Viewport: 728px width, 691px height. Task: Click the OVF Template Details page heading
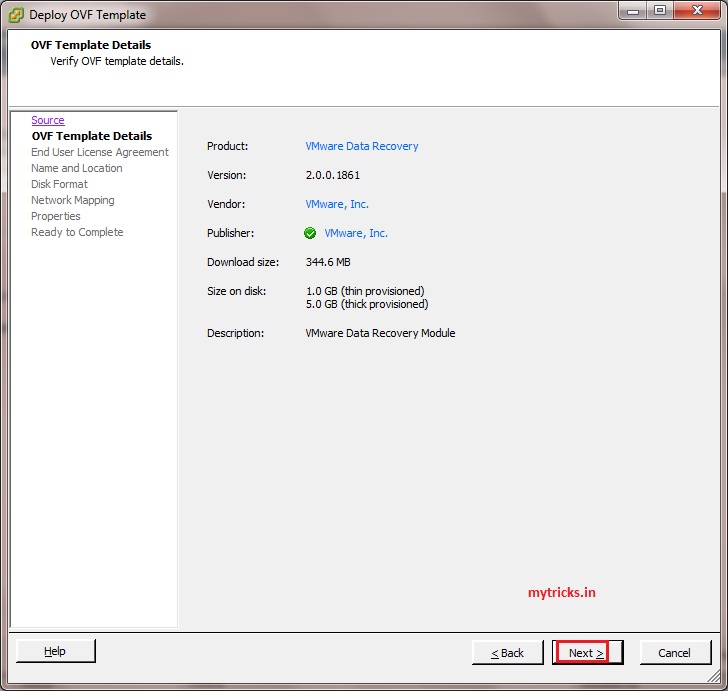[91, 45]
